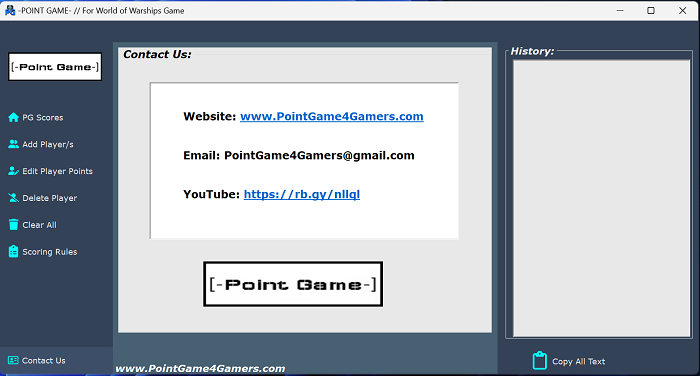Click the Delete Player icon
This screenshot has width=700, height=376.
coord(13,198)
